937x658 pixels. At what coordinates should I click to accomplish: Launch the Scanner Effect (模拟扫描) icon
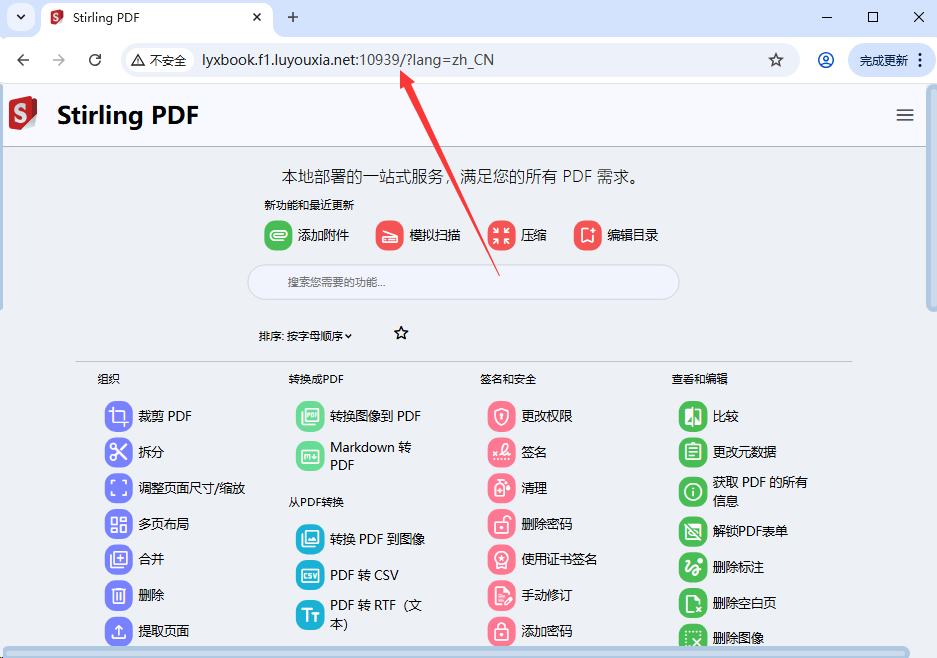389,235
